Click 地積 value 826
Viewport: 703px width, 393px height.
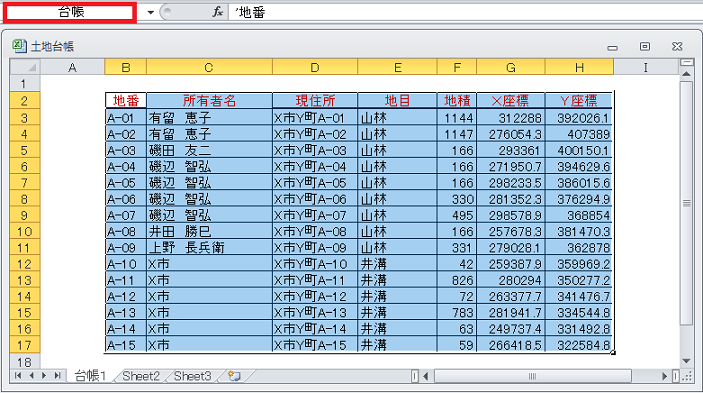(456, 280)
